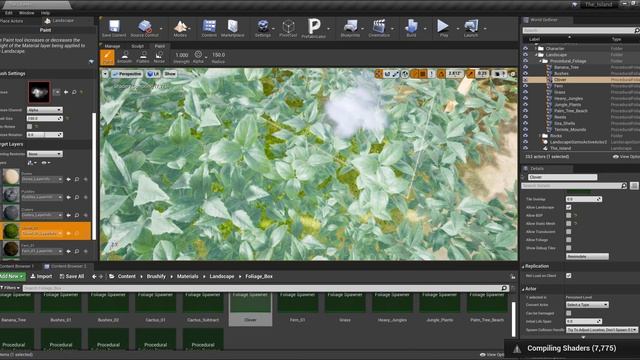Toggle the Allow Landscape checkbox
This screenshot has width=640, height=360.
[x=569, y=207]
